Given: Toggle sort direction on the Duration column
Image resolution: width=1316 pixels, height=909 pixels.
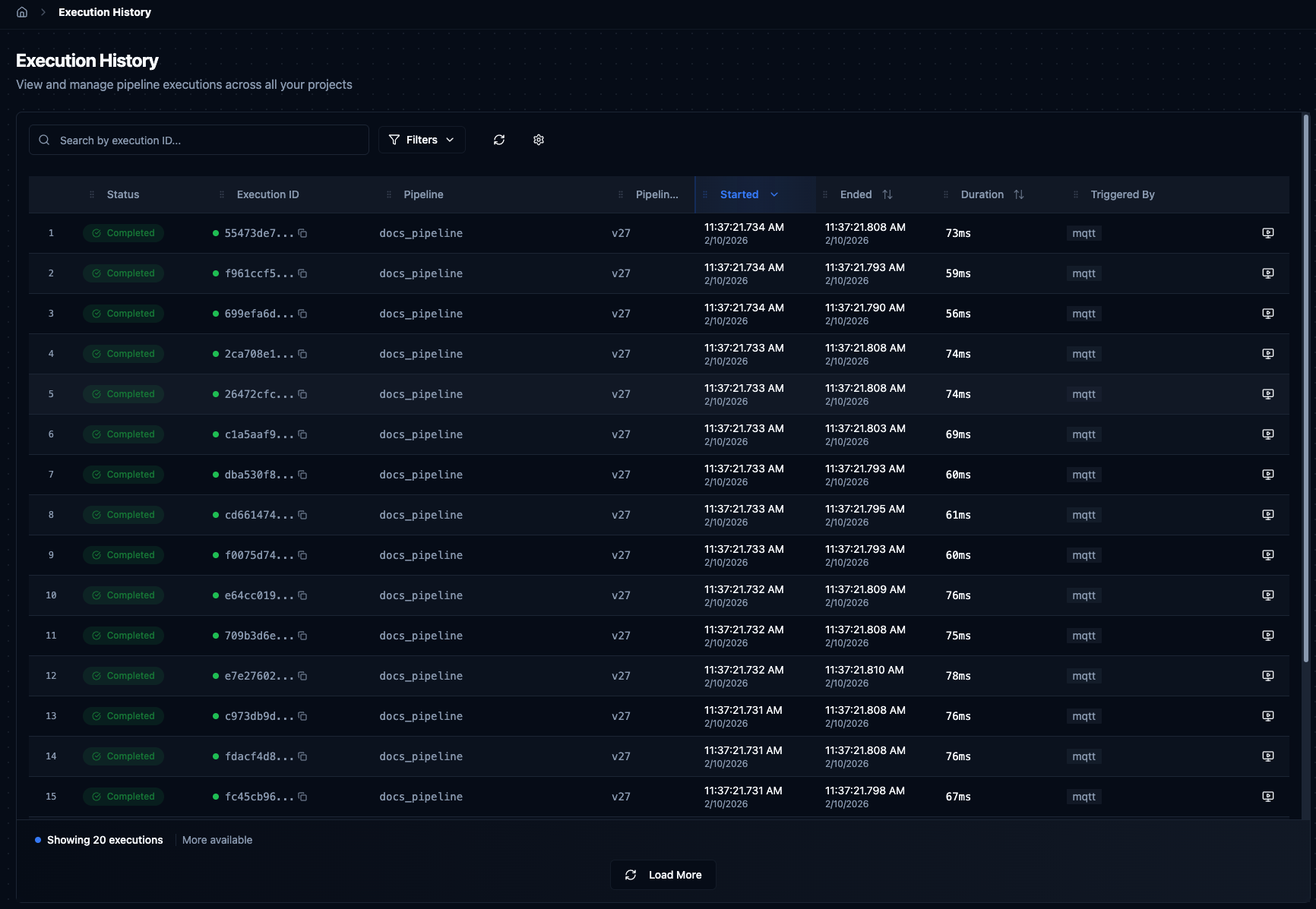Looking at the screenshot, I should tap(1019, 194).
